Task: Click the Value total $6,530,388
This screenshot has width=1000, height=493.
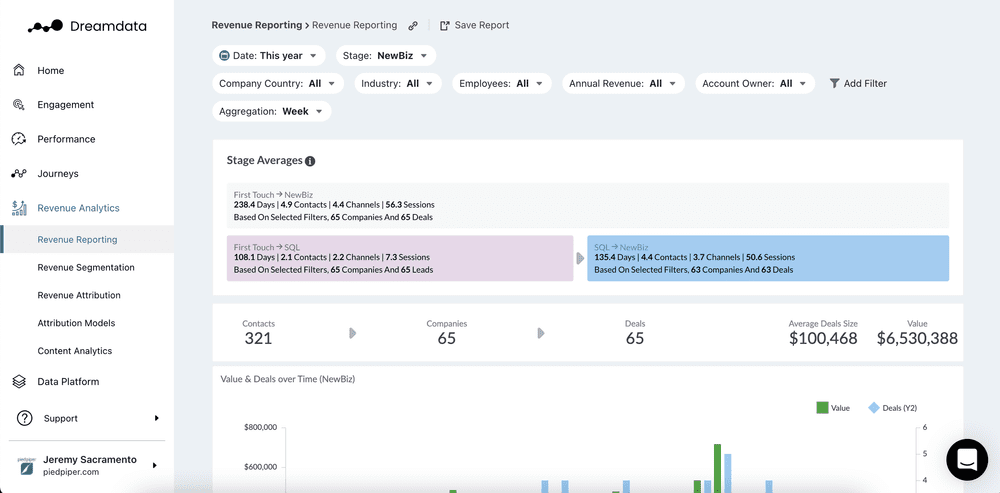Action: pyautogui.click(x=917, y=339)
